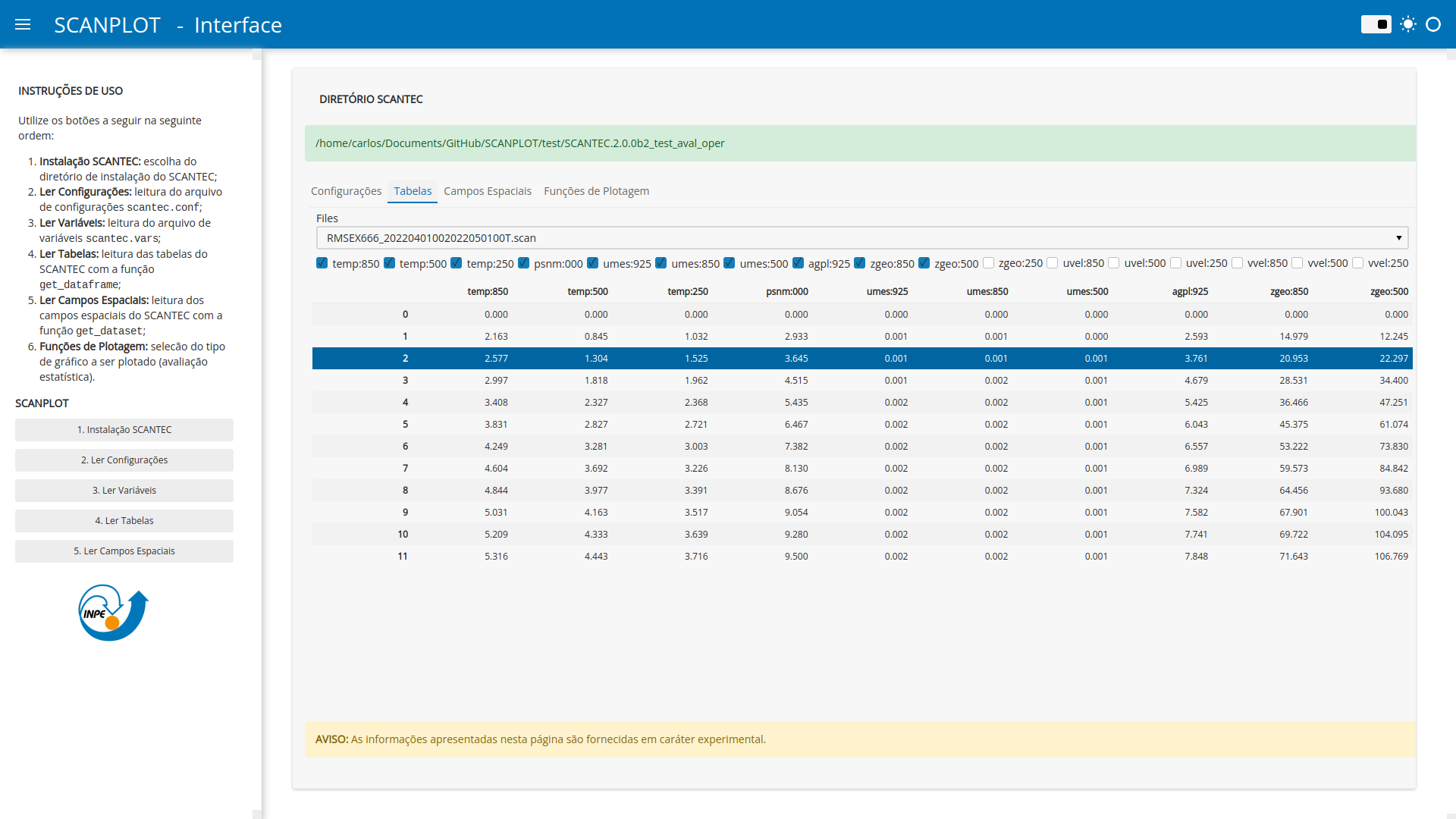1456x819 pixels.
Task: Uncheck the temp:250 checkbox
Action: 456,263
